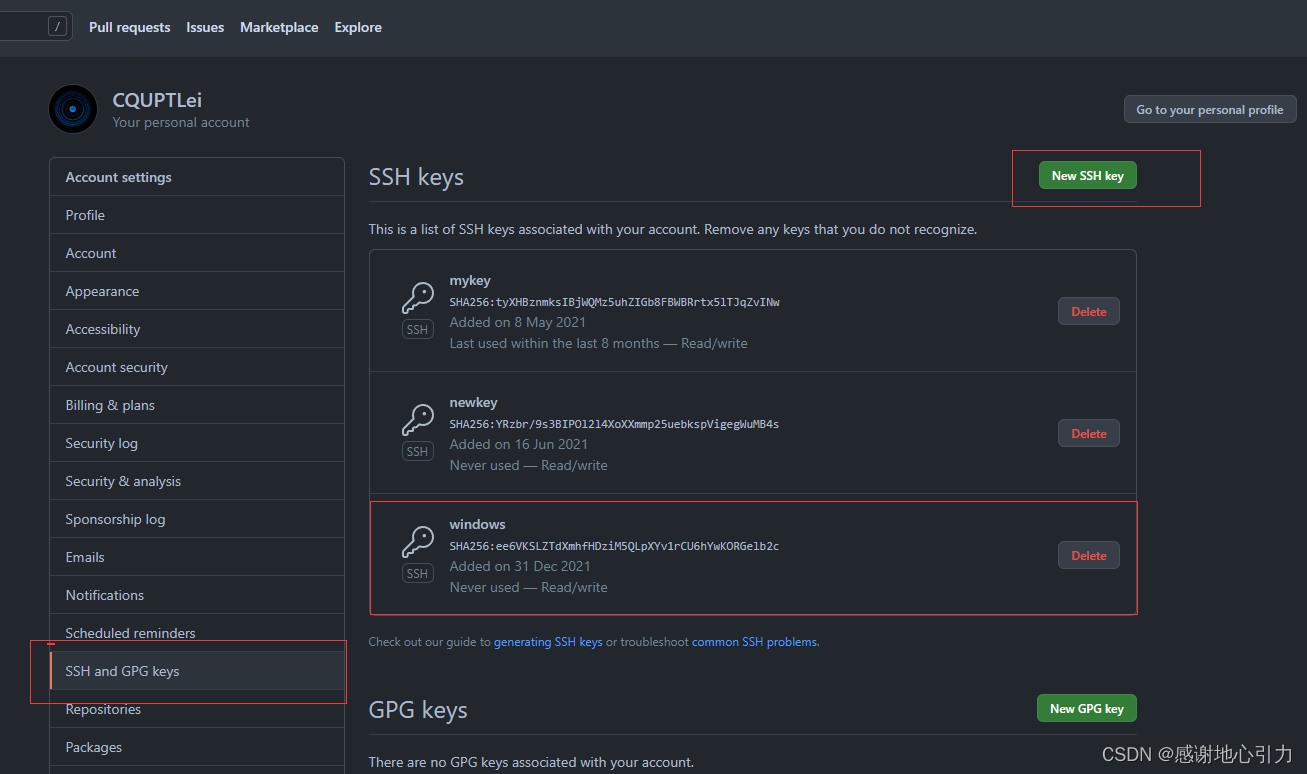1307x774 pixels.
Task: Open the Explore page
Action: pos(357,27)
